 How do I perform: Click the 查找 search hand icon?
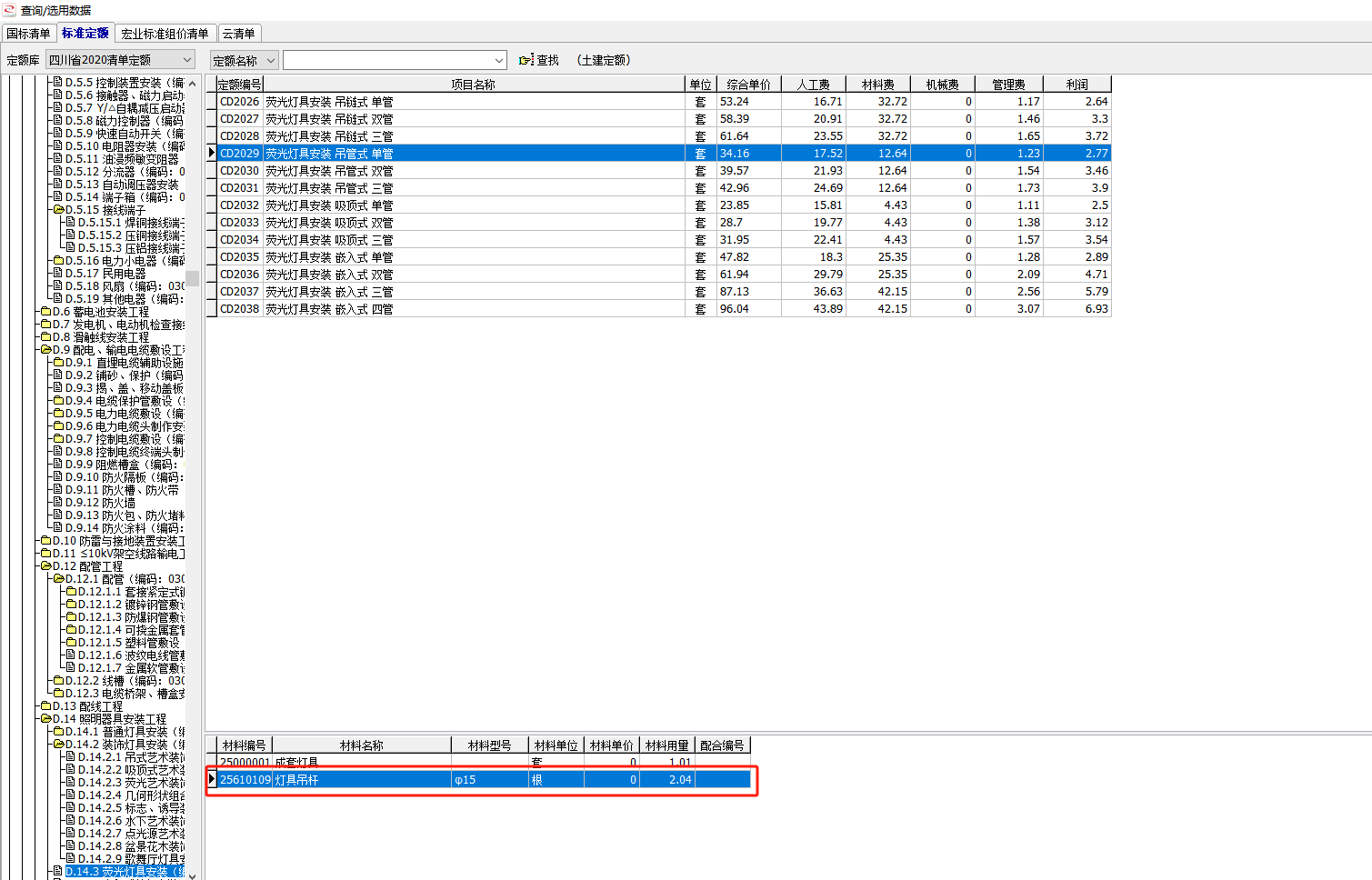(526, 60)
